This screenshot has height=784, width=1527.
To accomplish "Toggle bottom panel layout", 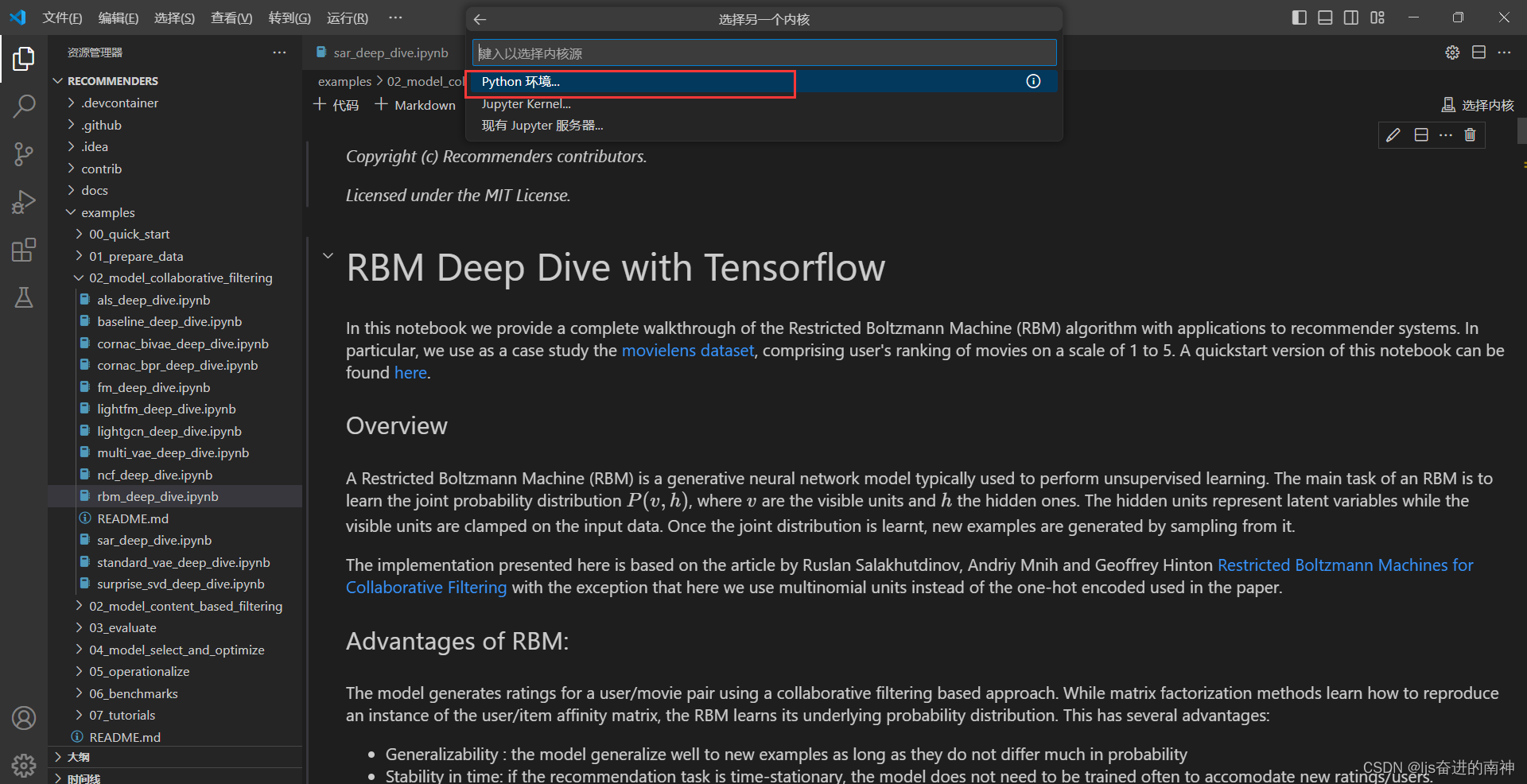I will tap(1325, 17).
